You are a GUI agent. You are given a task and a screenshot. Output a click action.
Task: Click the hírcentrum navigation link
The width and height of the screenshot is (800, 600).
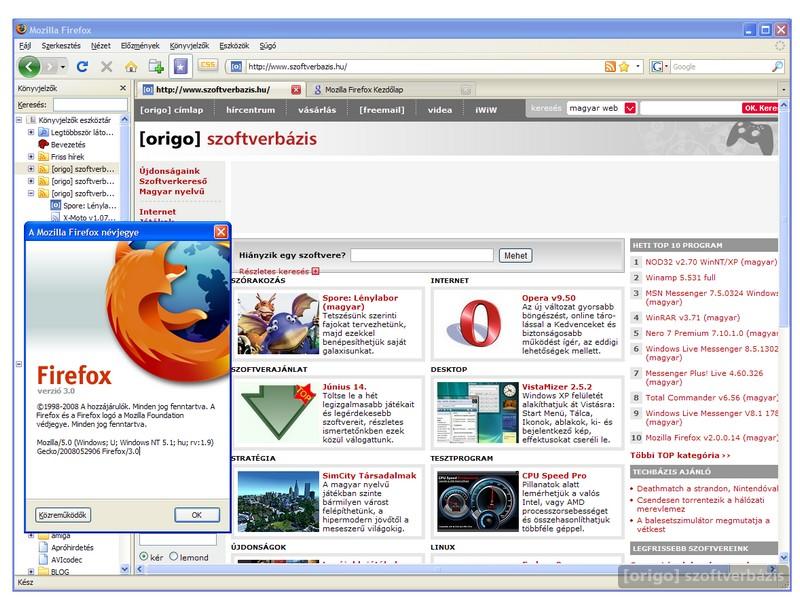(x=250, y=110)
